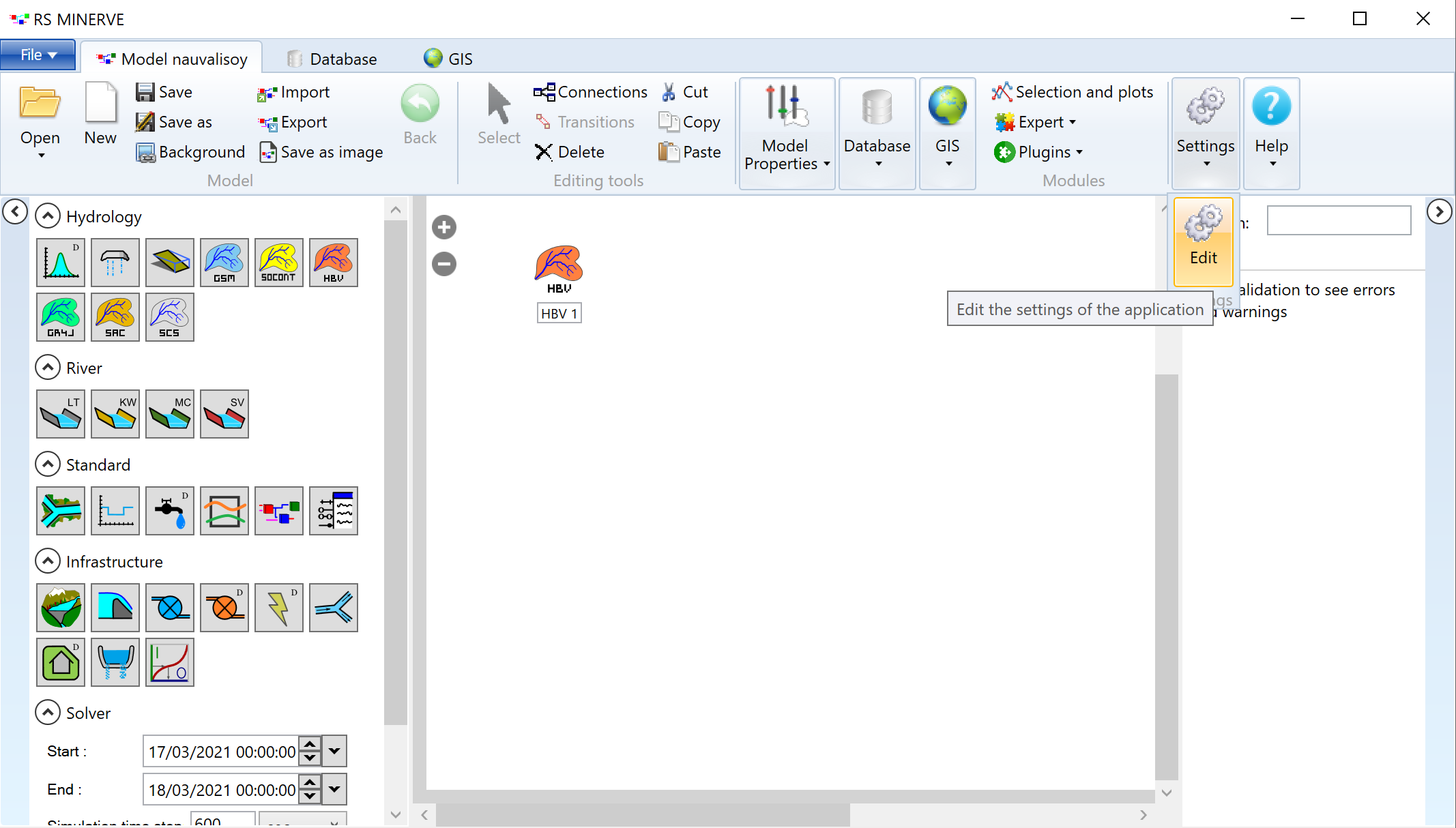Select the GSM hydrology model icon
The width and height of the screenshot is (1456, 828).
pos(223,262)
